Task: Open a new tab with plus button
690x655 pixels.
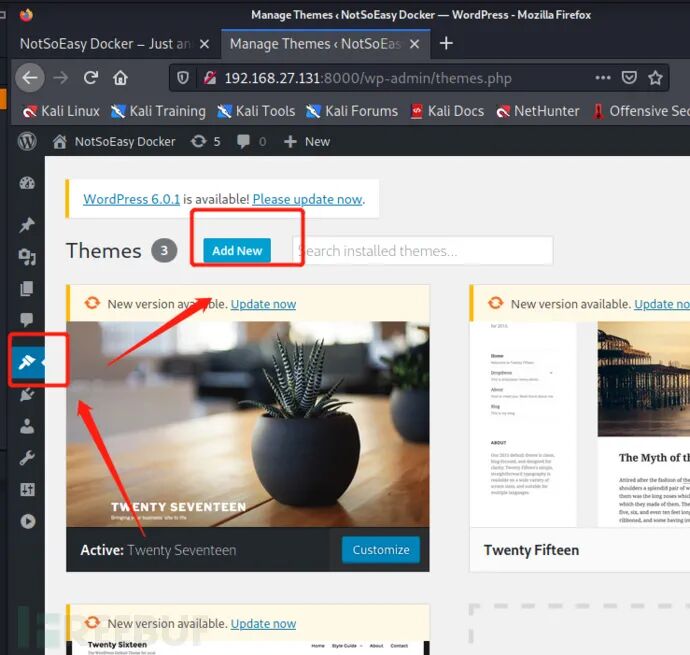Action: coord(446,43)
